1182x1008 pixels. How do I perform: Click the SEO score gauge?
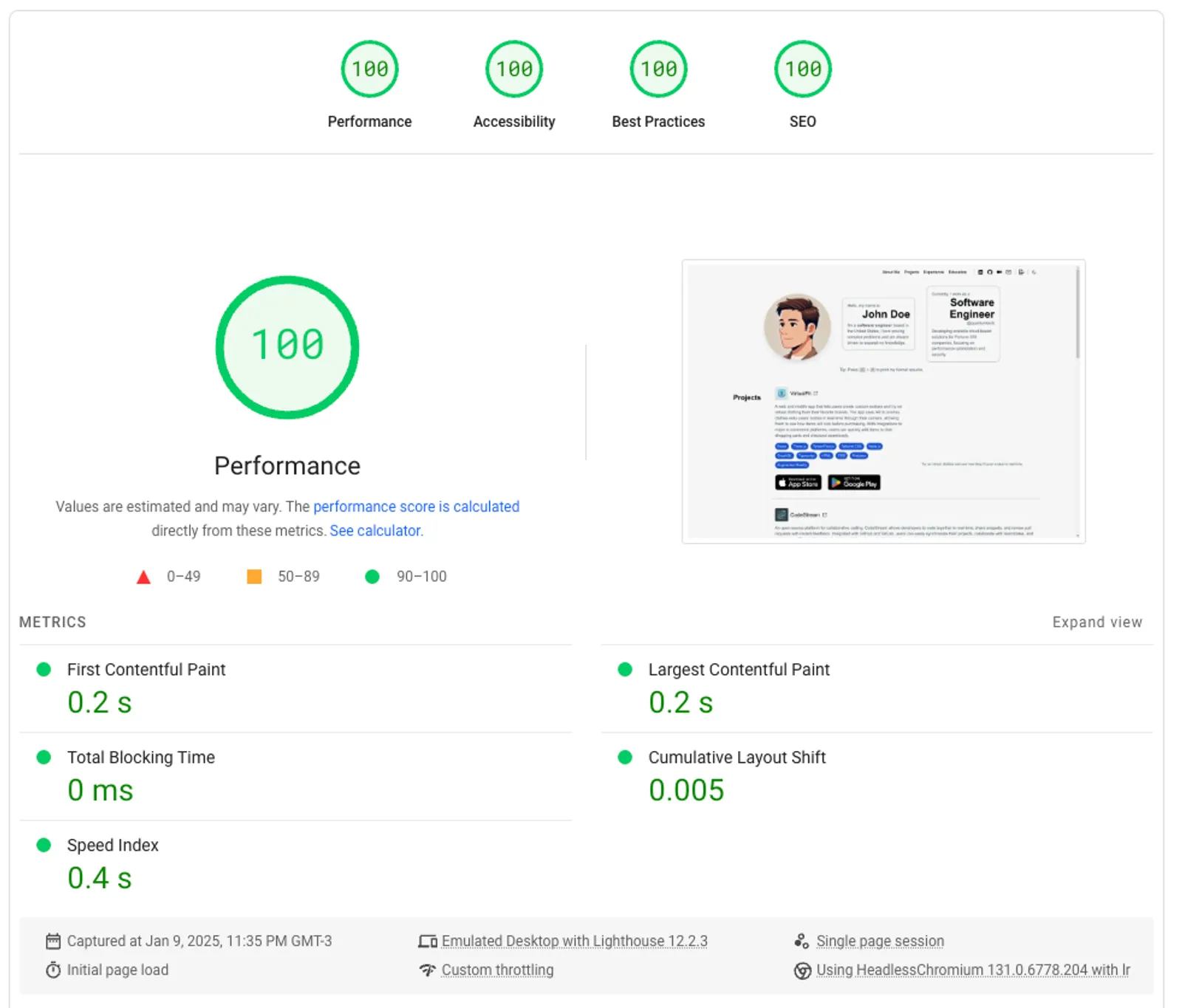[x=802, y=69]
